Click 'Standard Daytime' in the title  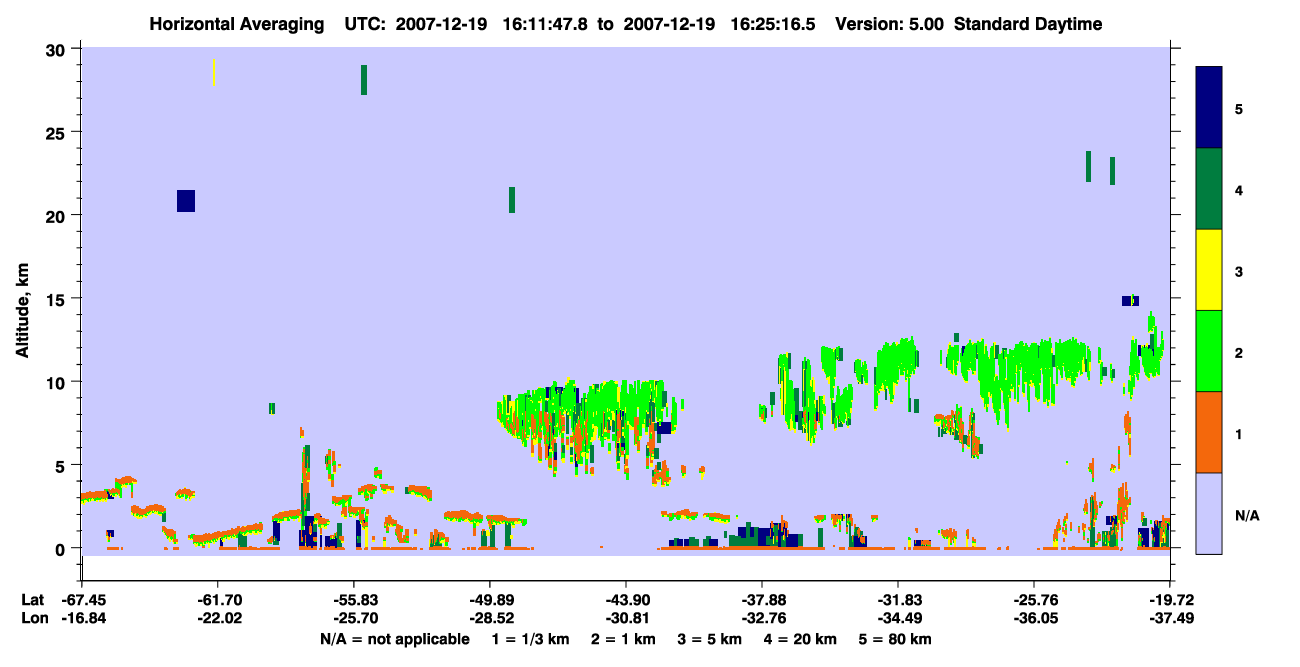[x=1028, y=24]
